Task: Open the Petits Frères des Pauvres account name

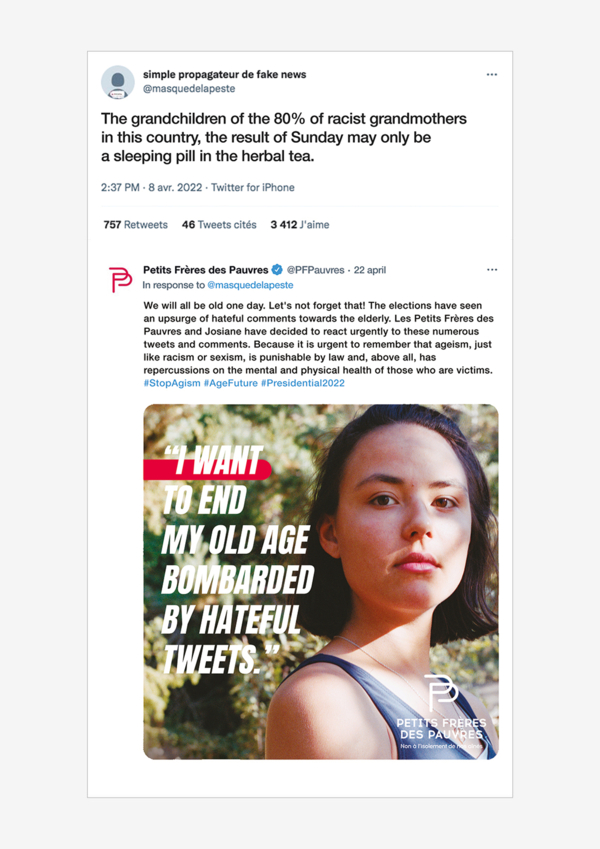Action: 206,270
